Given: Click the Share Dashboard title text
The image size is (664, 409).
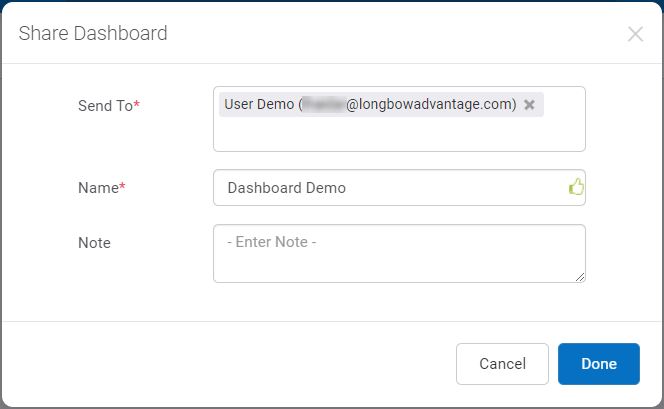Looking at the screenshot, I should (93, 34).
